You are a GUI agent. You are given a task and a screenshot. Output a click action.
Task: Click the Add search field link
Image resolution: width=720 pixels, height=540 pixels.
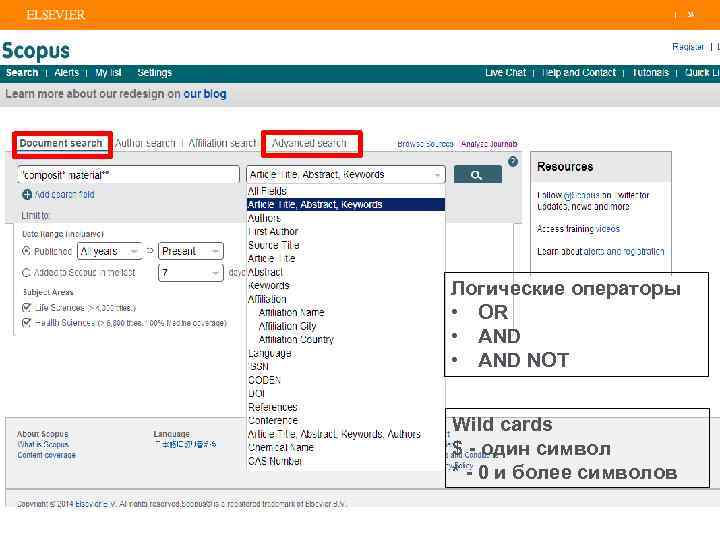[64, 195]
